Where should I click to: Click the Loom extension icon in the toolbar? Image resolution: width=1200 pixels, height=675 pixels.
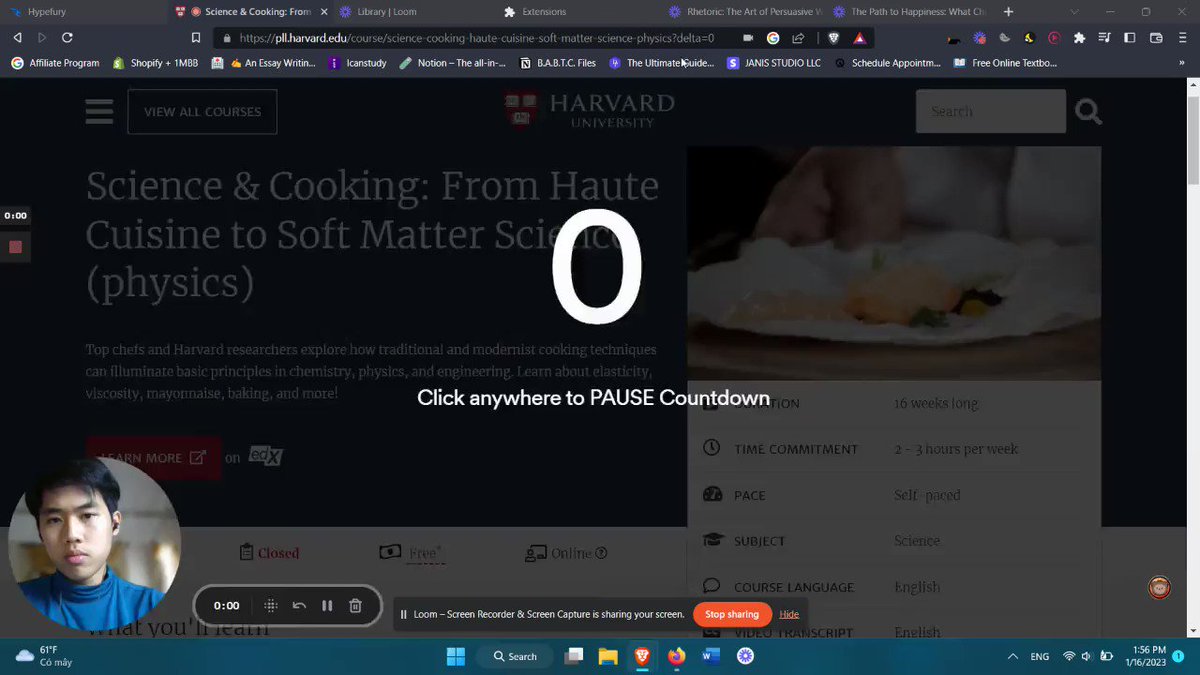[979, 38]
